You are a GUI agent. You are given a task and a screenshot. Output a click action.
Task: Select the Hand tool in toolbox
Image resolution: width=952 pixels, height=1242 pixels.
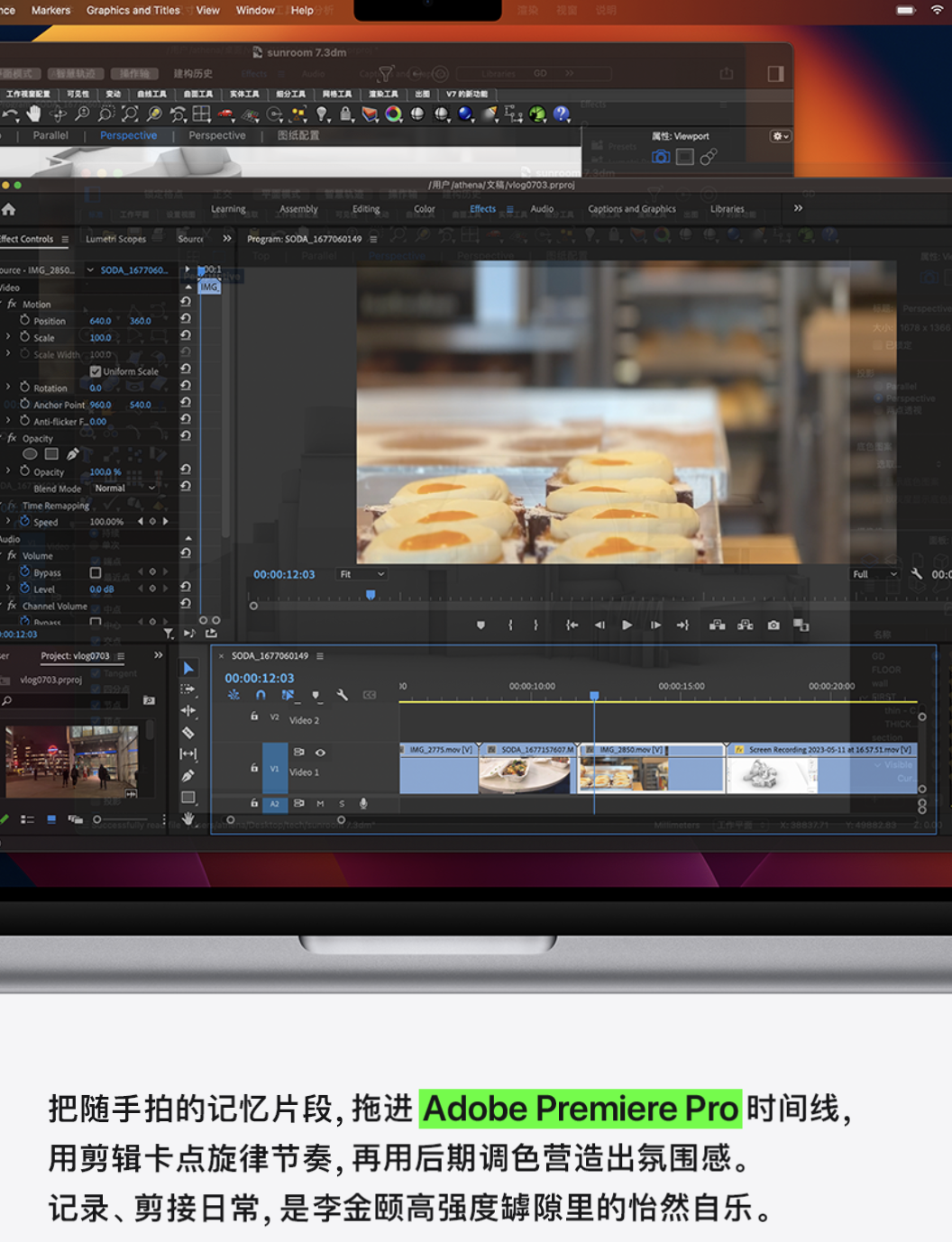coord(188,818)
